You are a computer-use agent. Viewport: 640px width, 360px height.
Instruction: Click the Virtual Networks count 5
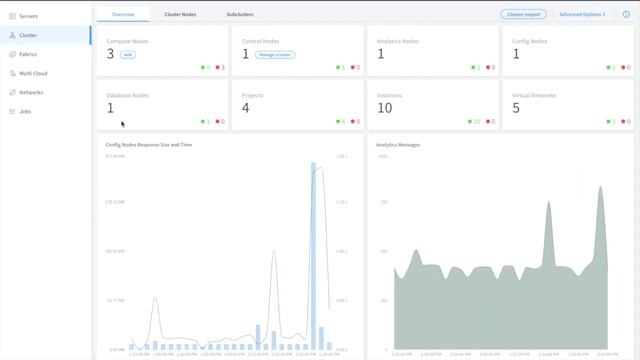516,108
